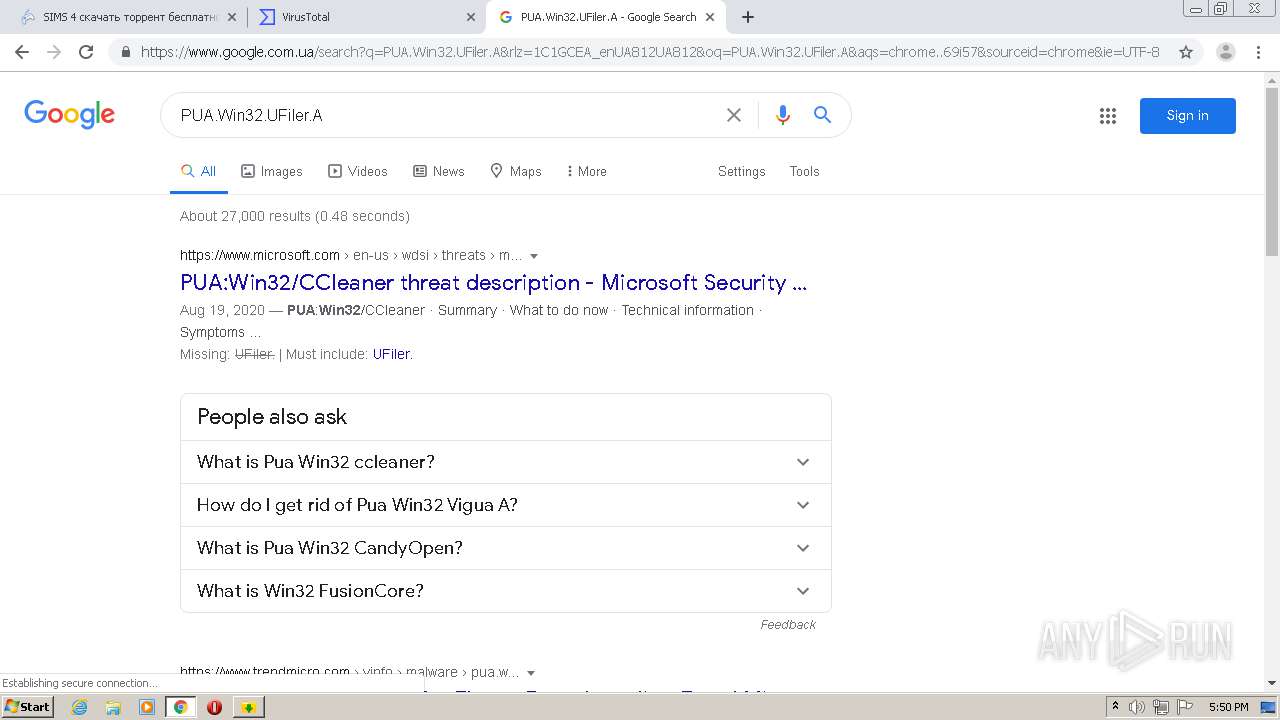Open Opera icon in taskbar
Screen dimensions: 1280x720
point(214,707)
